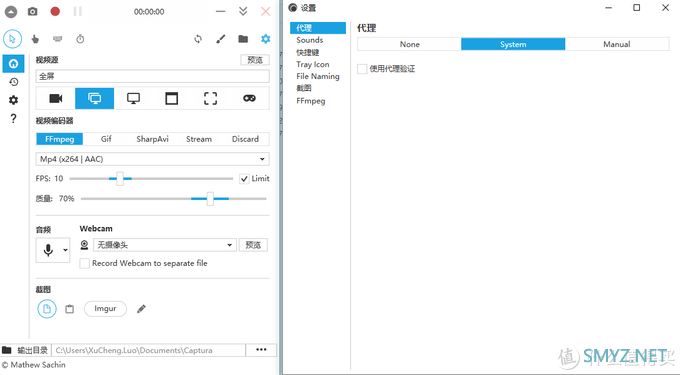Maximize the 设置 window

tap(637, 8)
